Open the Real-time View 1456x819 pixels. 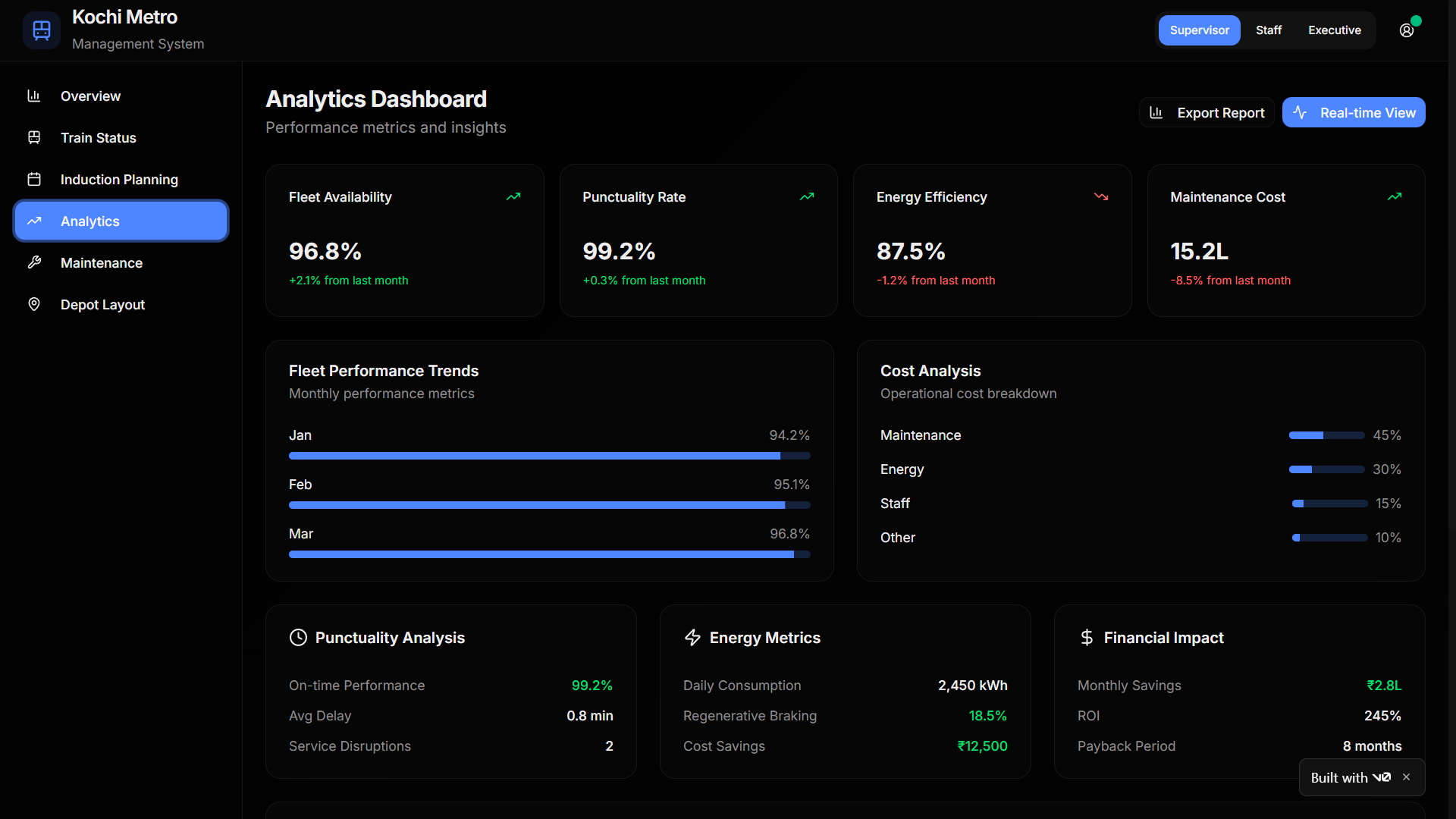(x=1354, y=113)
